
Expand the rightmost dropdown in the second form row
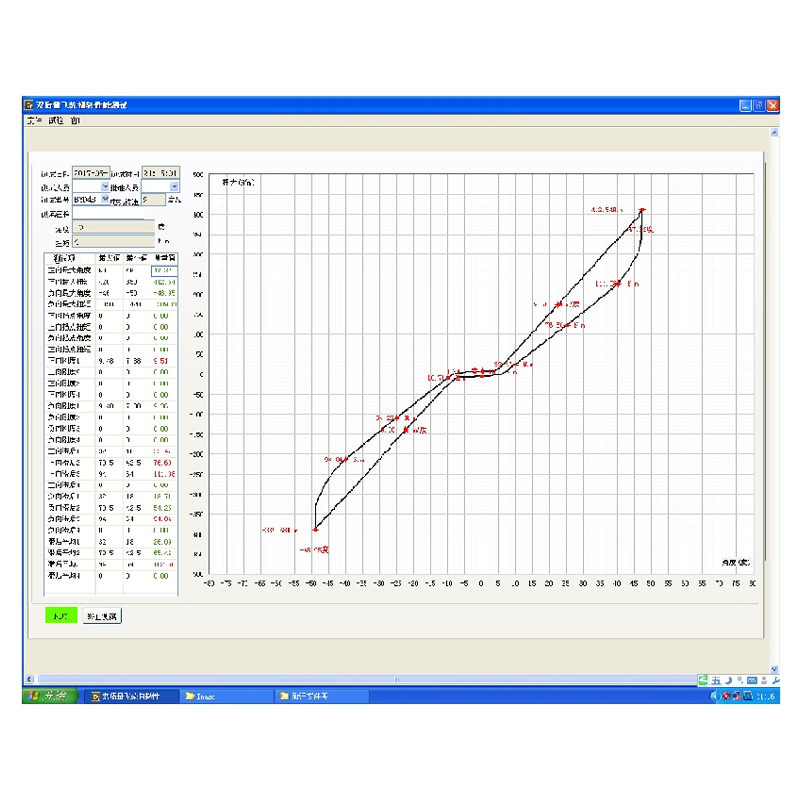(174, 186)
